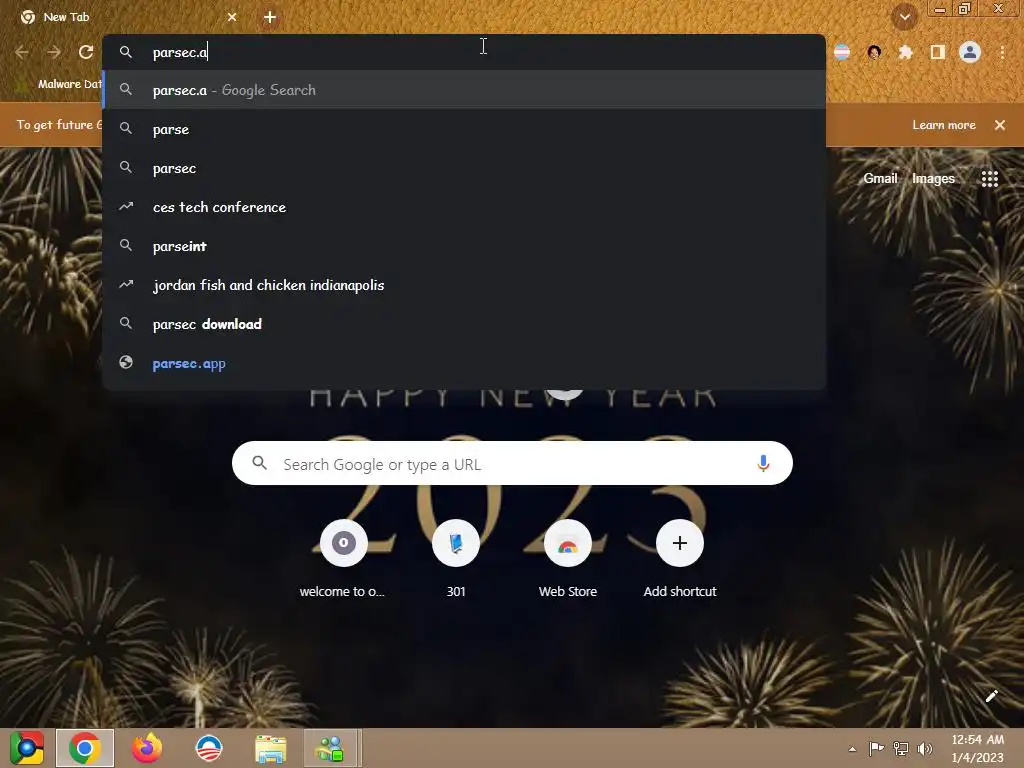Click the striped flag extension icon
Viewport: 1024px width, 768px height.
(x=842, y=52)
